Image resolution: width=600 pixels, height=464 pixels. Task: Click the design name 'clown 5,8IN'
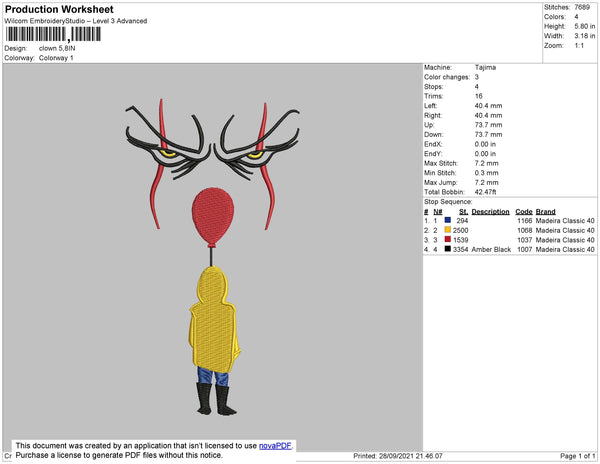(57, 49)
